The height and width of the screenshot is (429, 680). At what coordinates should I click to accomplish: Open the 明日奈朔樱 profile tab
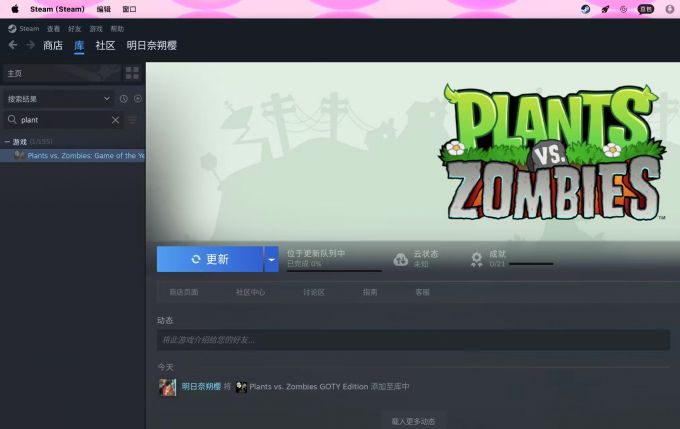[x=152, y=45]
